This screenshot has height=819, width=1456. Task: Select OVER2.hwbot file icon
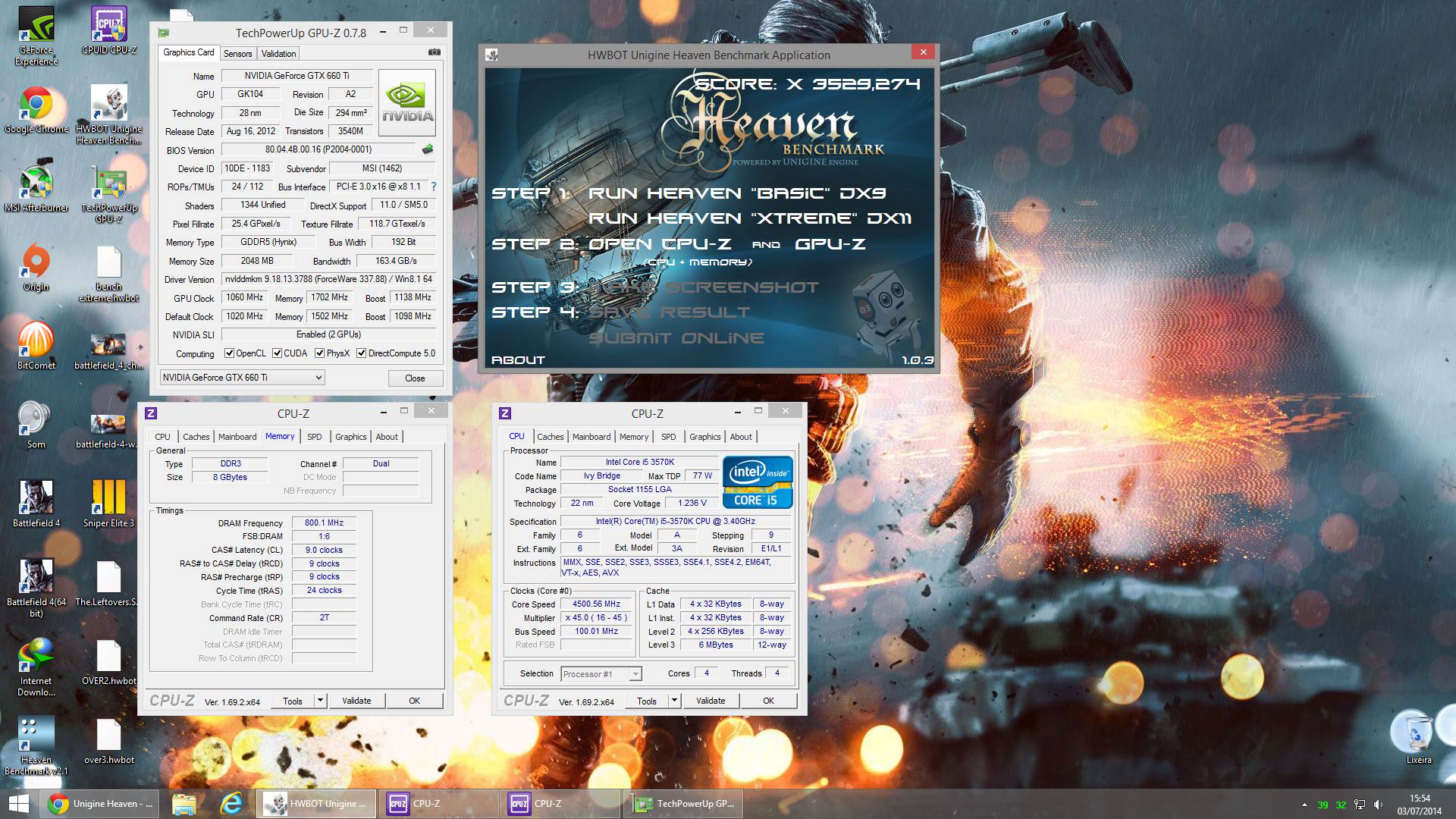pyautogui.click(x=108, y=662)
